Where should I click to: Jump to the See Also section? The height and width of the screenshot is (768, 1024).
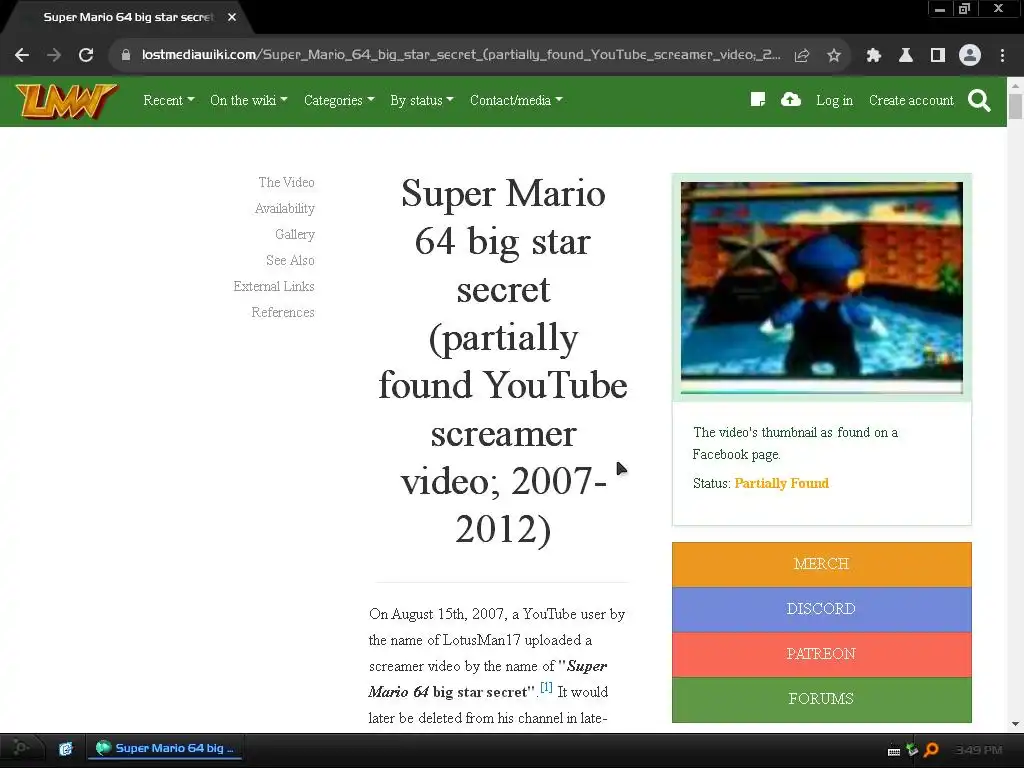290,261
